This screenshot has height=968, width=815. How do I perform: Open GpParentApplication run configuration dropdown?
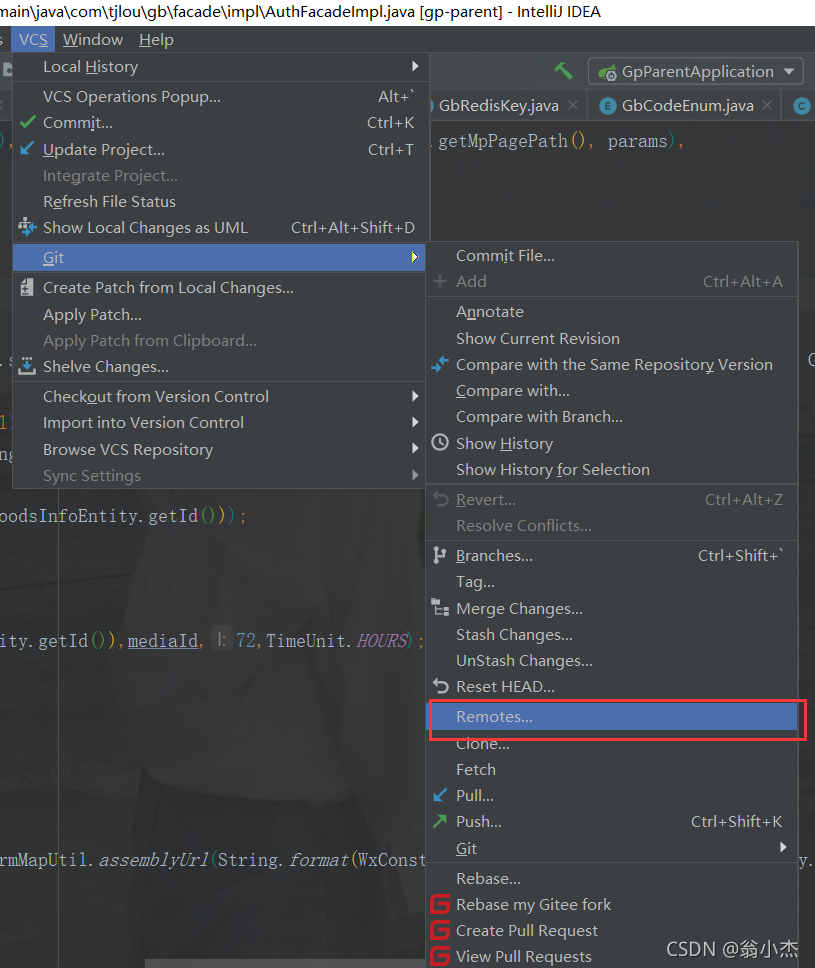click(696, 72)
